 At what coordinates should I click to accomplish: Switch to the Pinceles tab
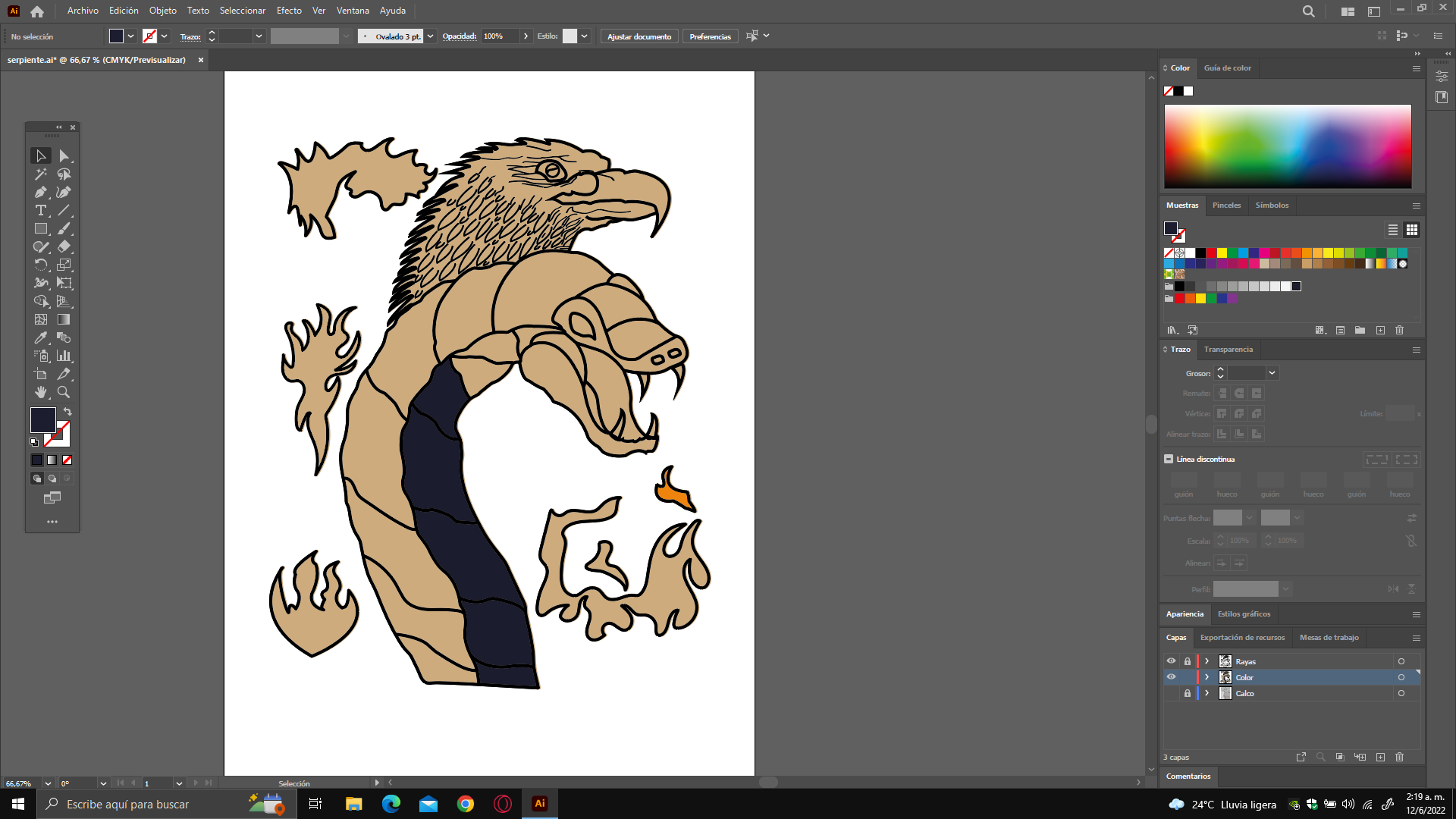coord(1226,206)
